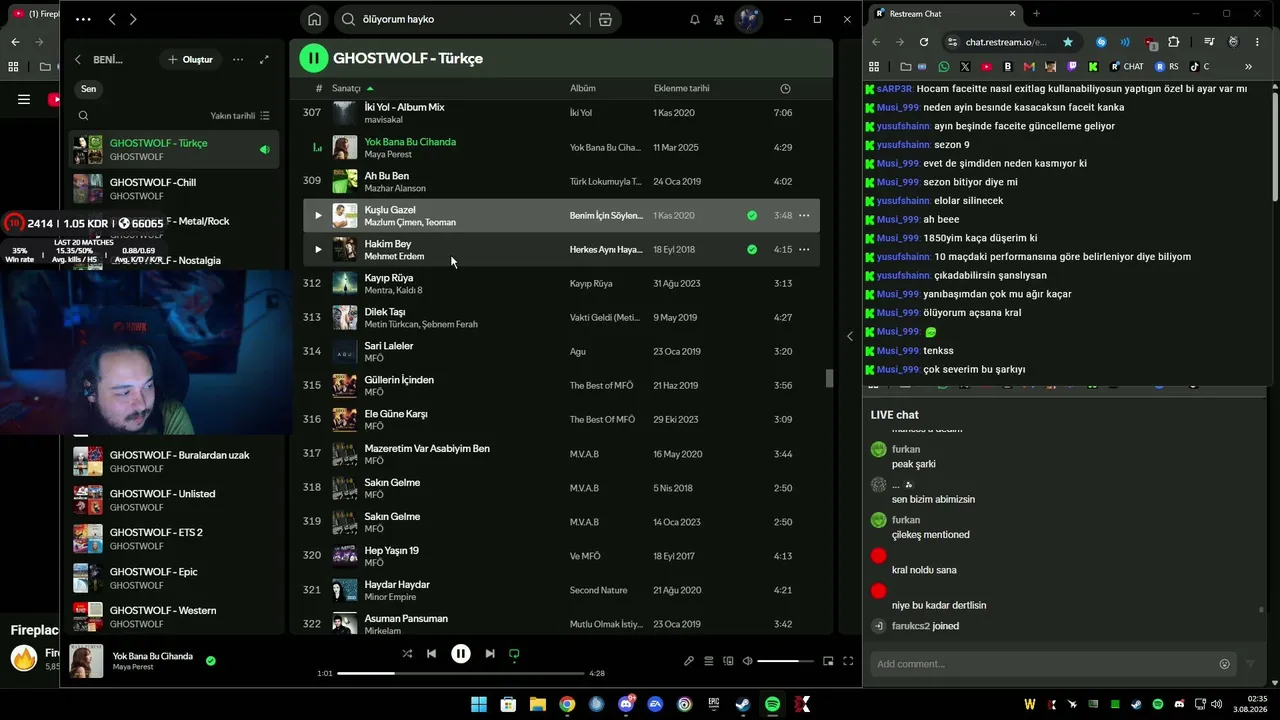The height and width of the screenshot is (720, 1280).
Task: Open more options for Kuşlu Gazel
Action: click(x=804, y=215)
